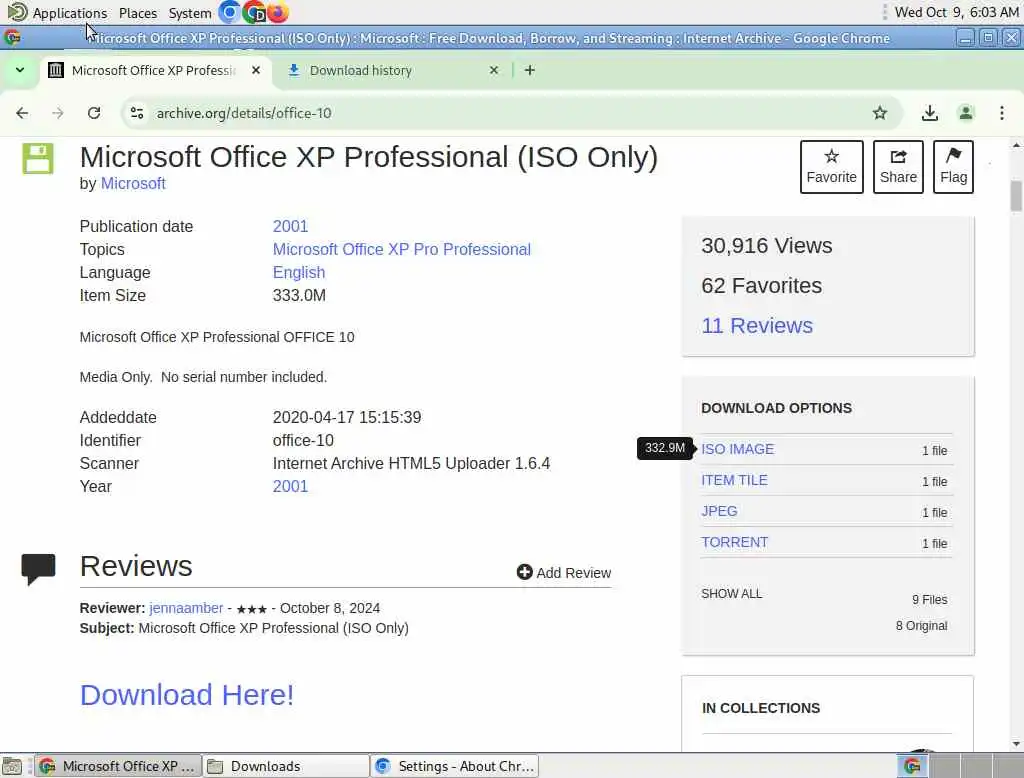
Task: Click the scrollbar down arrow
Action: pyautogui.click(x=1016, y=743)
